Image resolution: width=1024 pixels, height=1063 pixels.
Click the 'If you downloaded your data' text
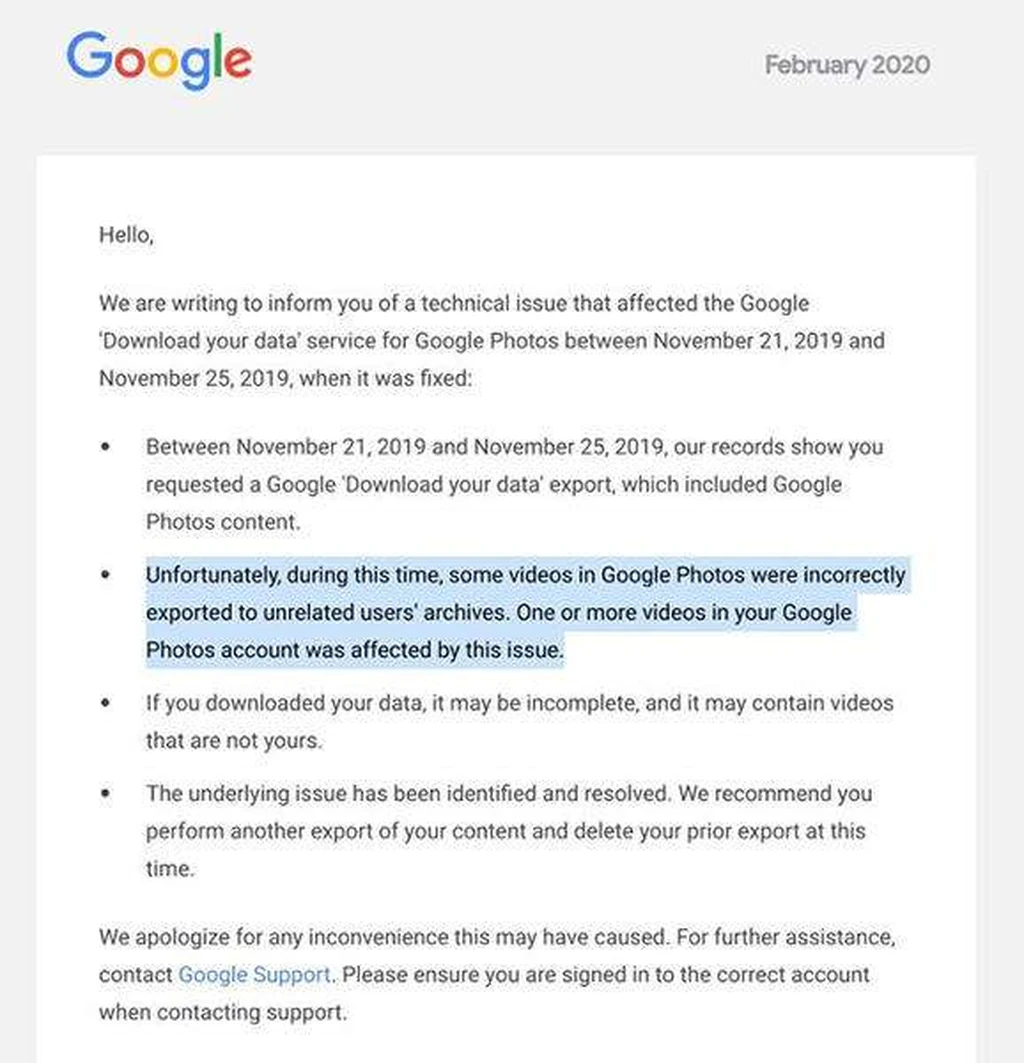(519, 721)
